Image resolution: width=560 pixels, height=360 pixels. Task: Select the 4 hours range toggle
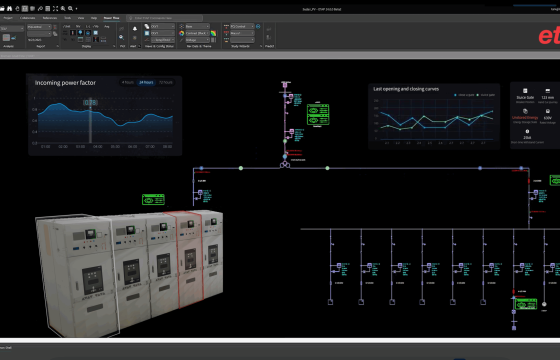tap(128, 82)
